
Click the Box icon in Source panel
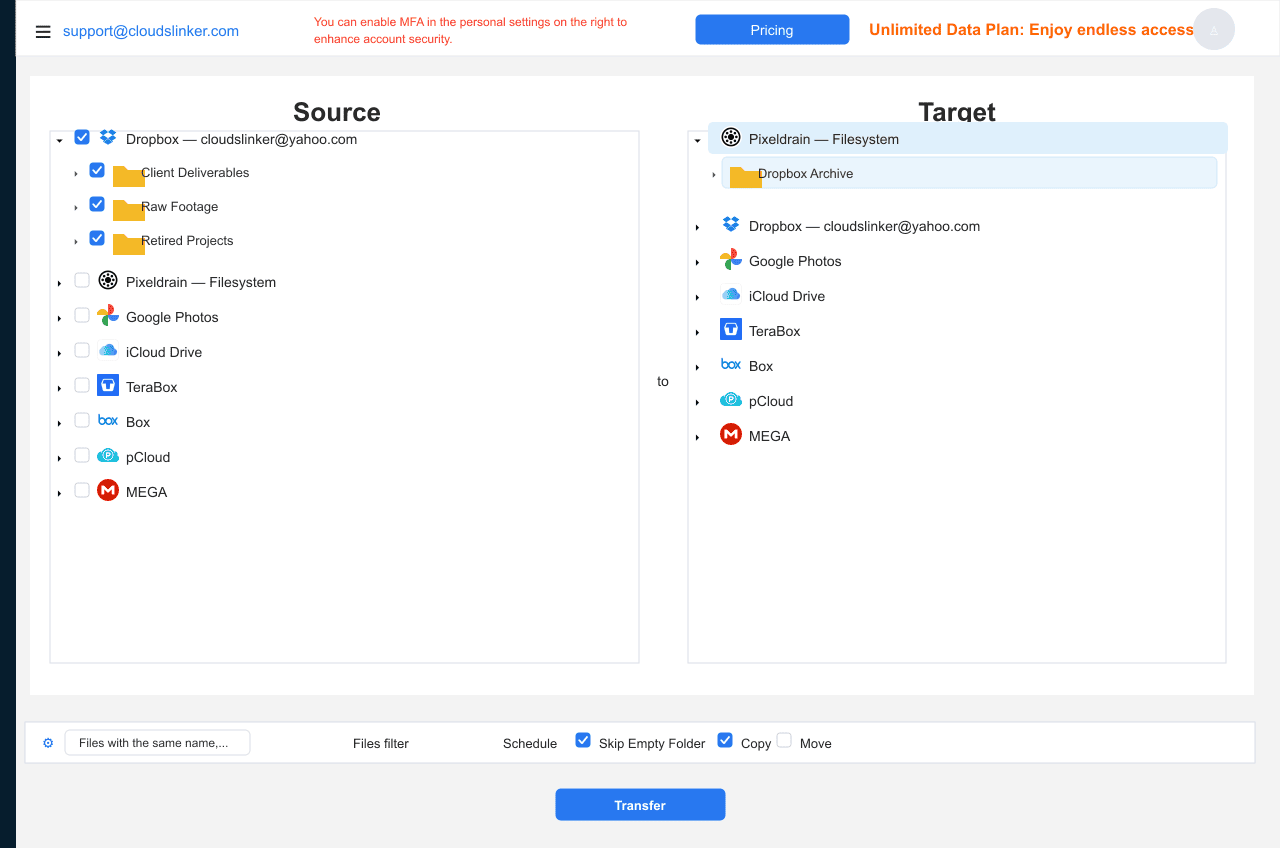tap(108, 421)
